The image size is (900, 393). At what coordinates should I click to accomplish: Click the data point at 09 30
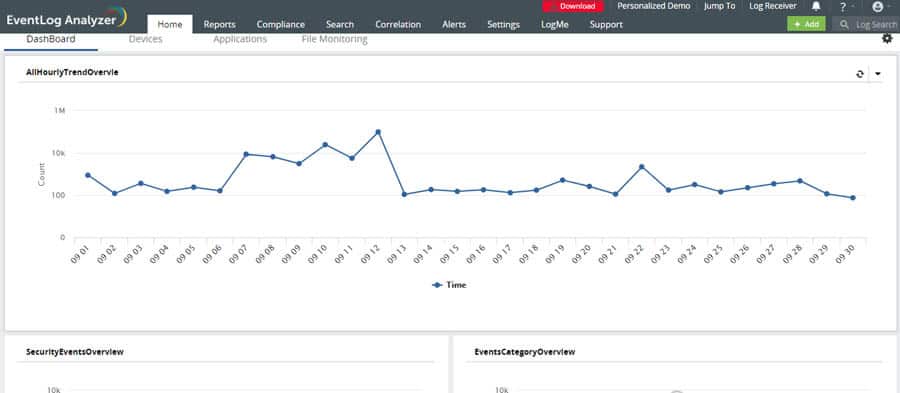click(852, 198)
